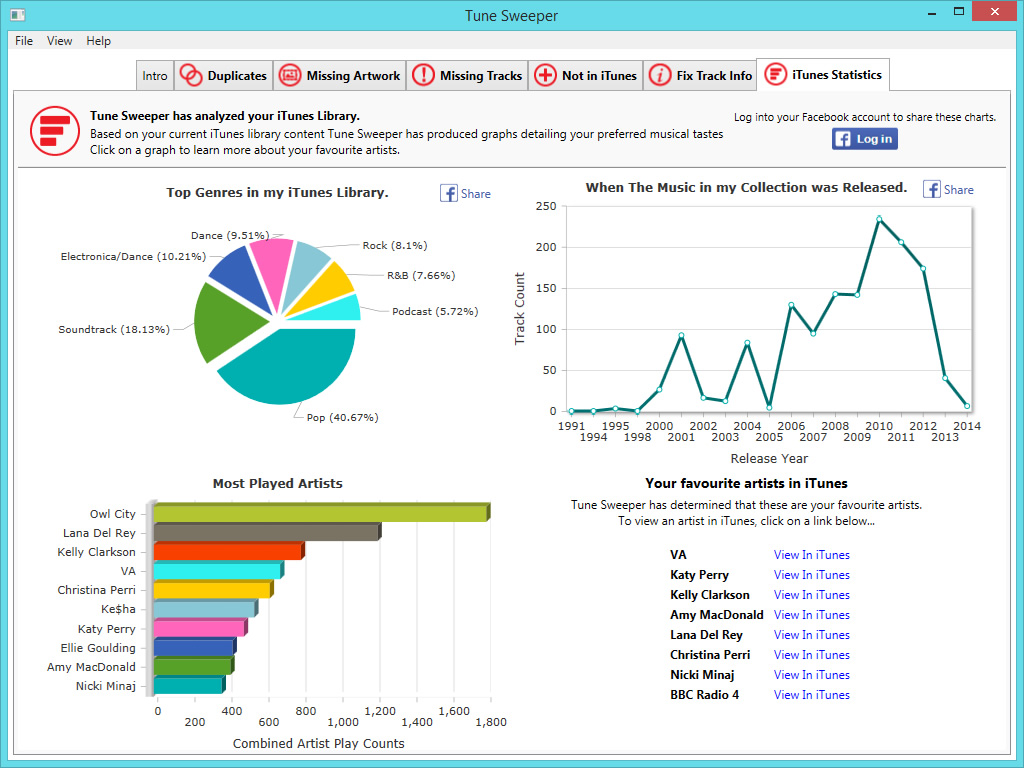This screenshot has width=1024, height=768.
Task: Click the Owl City bar in Most Played Artists
Action: [x=320, y=513]
